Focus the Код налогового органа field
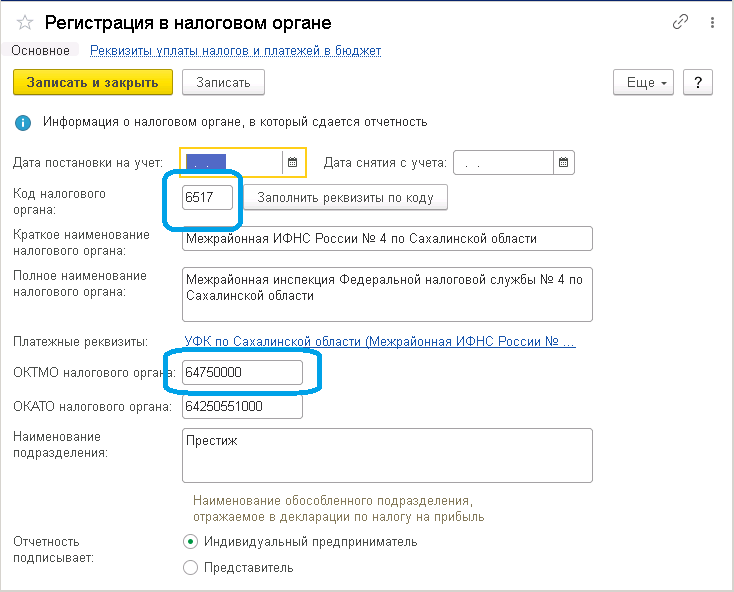Viewport: 734px width, 592px height. (207, 197)
